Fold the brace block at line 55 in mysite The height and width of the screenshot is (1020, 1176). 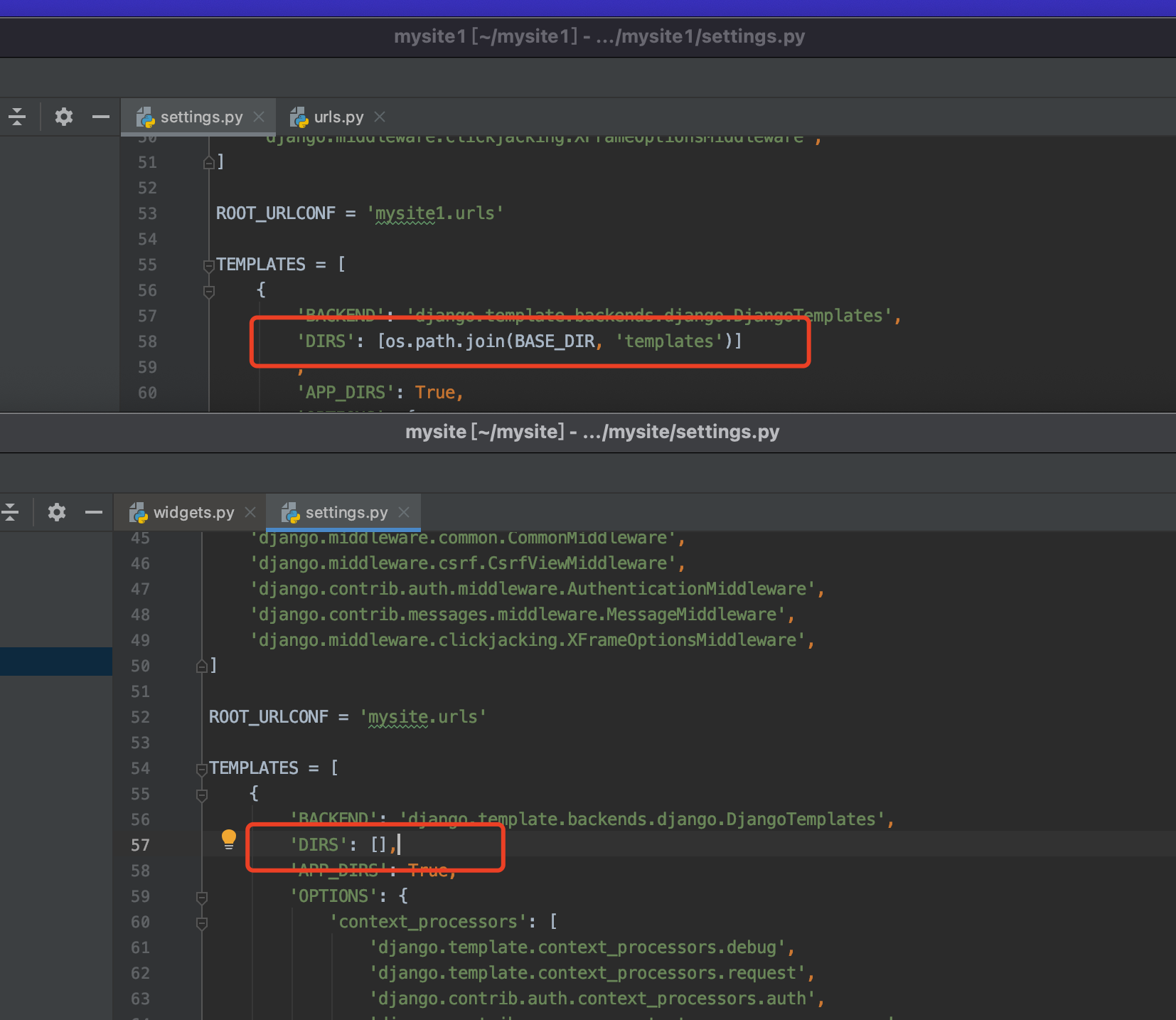[x=202, y=795]
